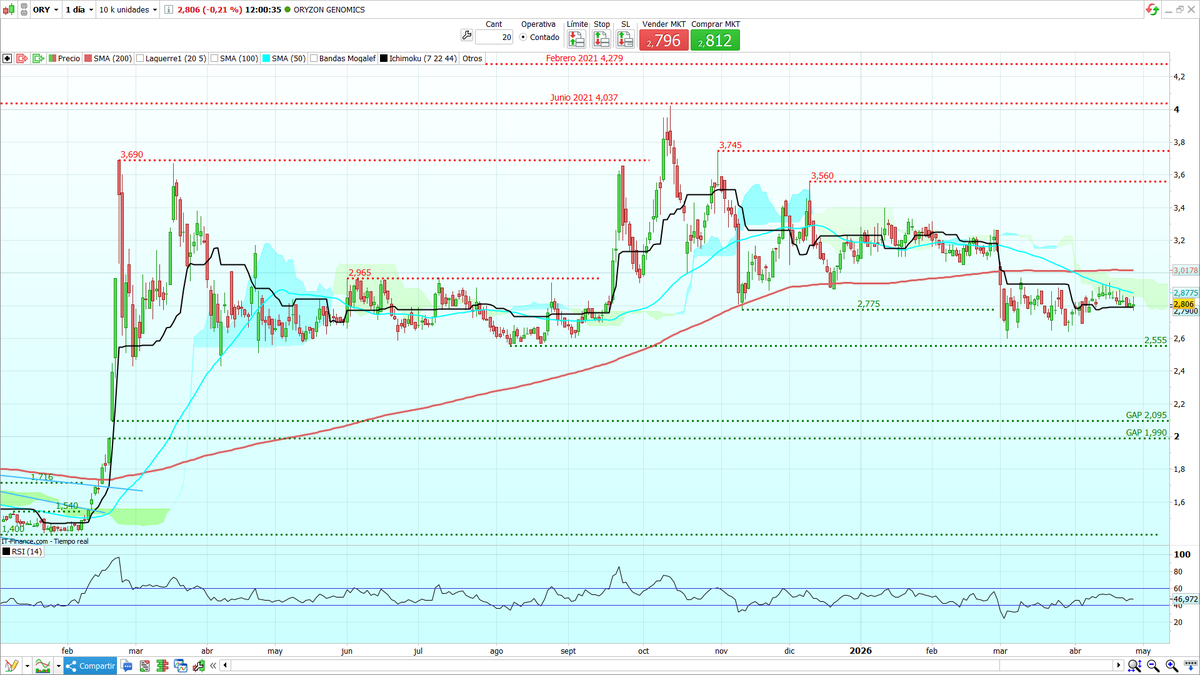Image resolution: width=1200 pixels, height=675 pixels.
Task: Click the 3,560 resistance level label
Action: tap(822, 176)
